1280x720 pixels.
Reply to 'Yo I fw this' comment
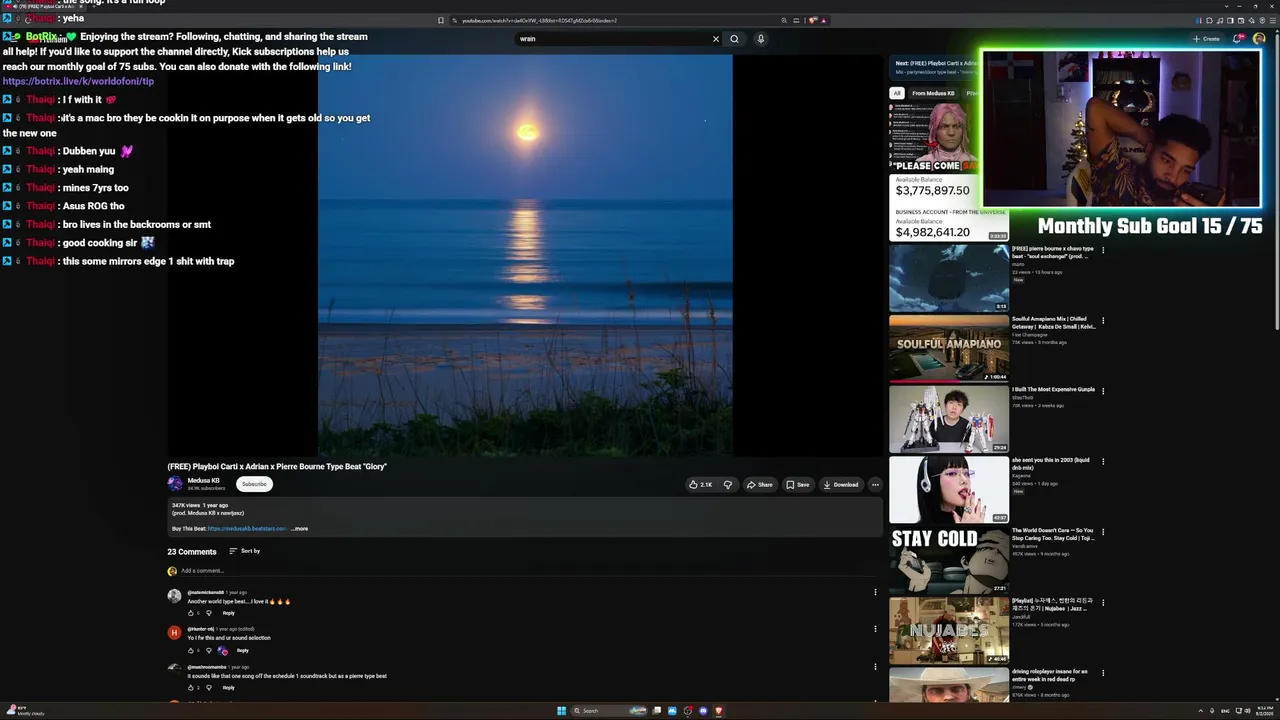point(242,650)
